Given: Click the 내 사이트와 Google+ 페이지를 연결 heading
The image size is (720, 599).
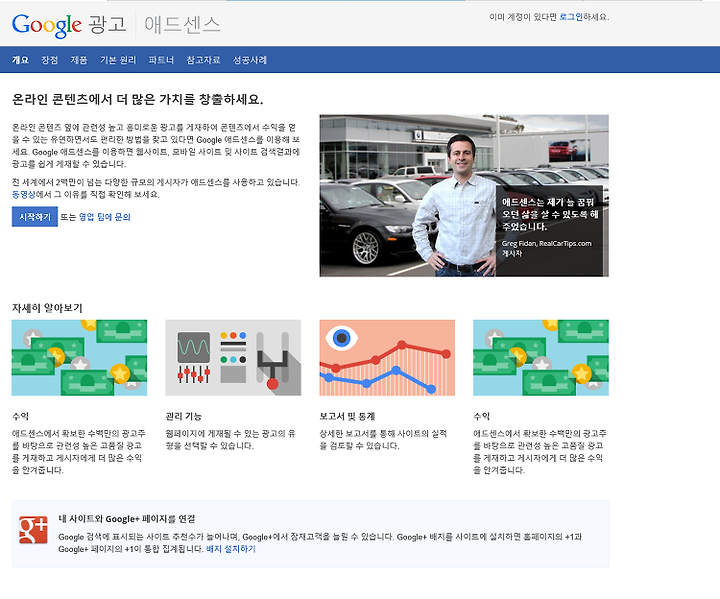Looking at the screenshot, I should tap(127, 519).
